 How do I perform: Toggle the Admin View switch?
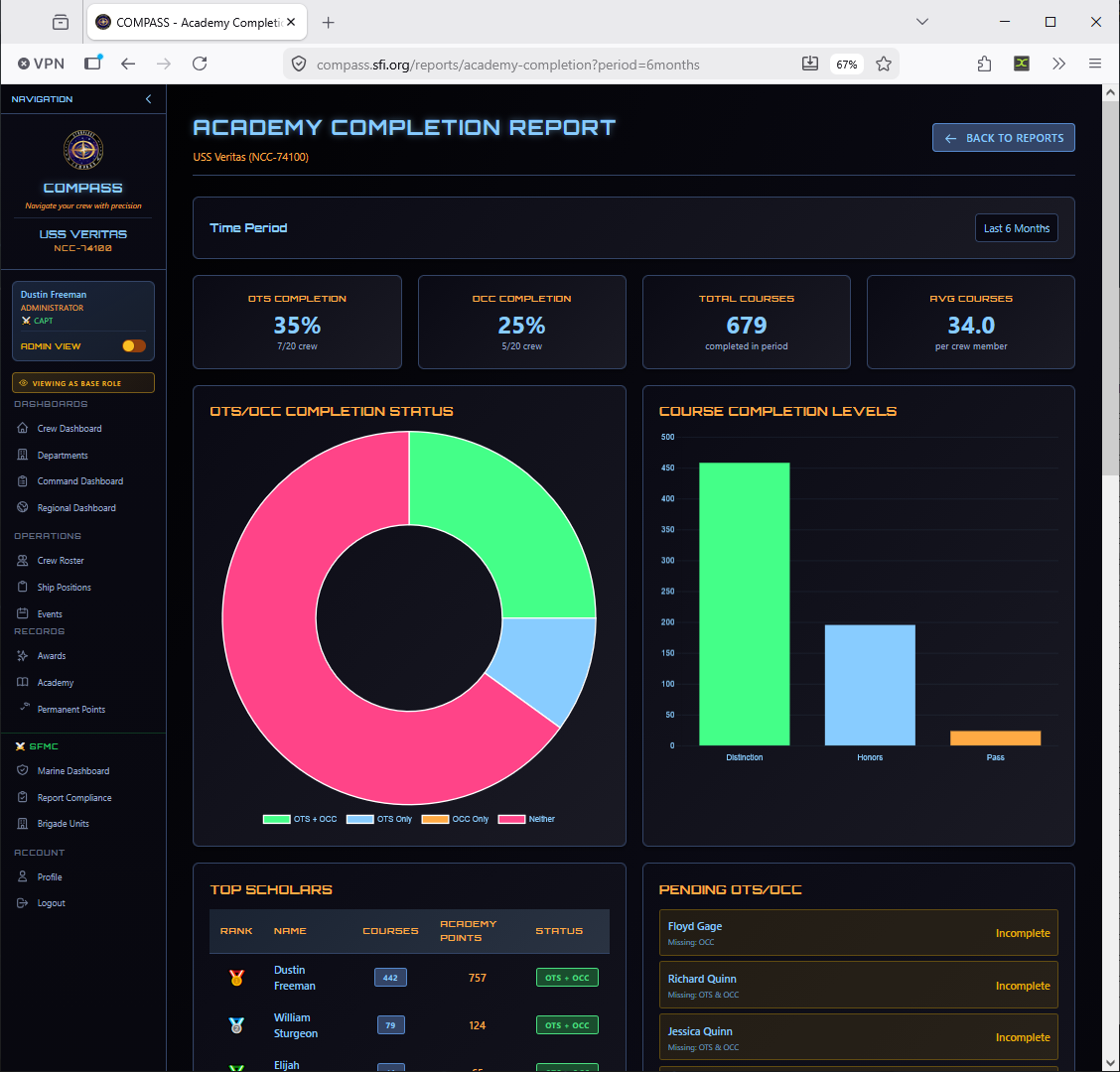pyautogui.click(x=134, y=345)
